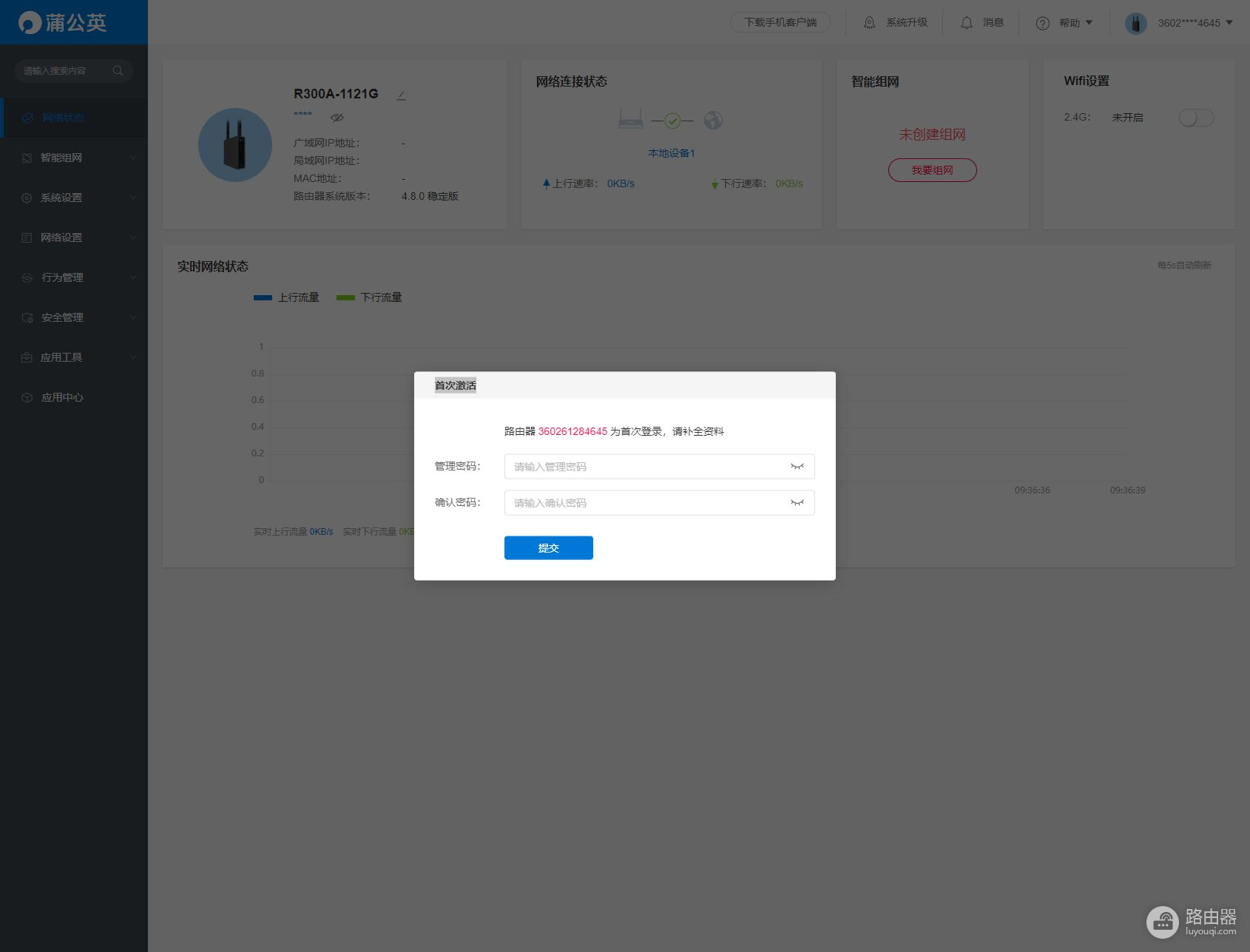Click the 帮助 question mark icon
The image size is (1250, 952).
pyautogui.click(x=1043, y=23)
